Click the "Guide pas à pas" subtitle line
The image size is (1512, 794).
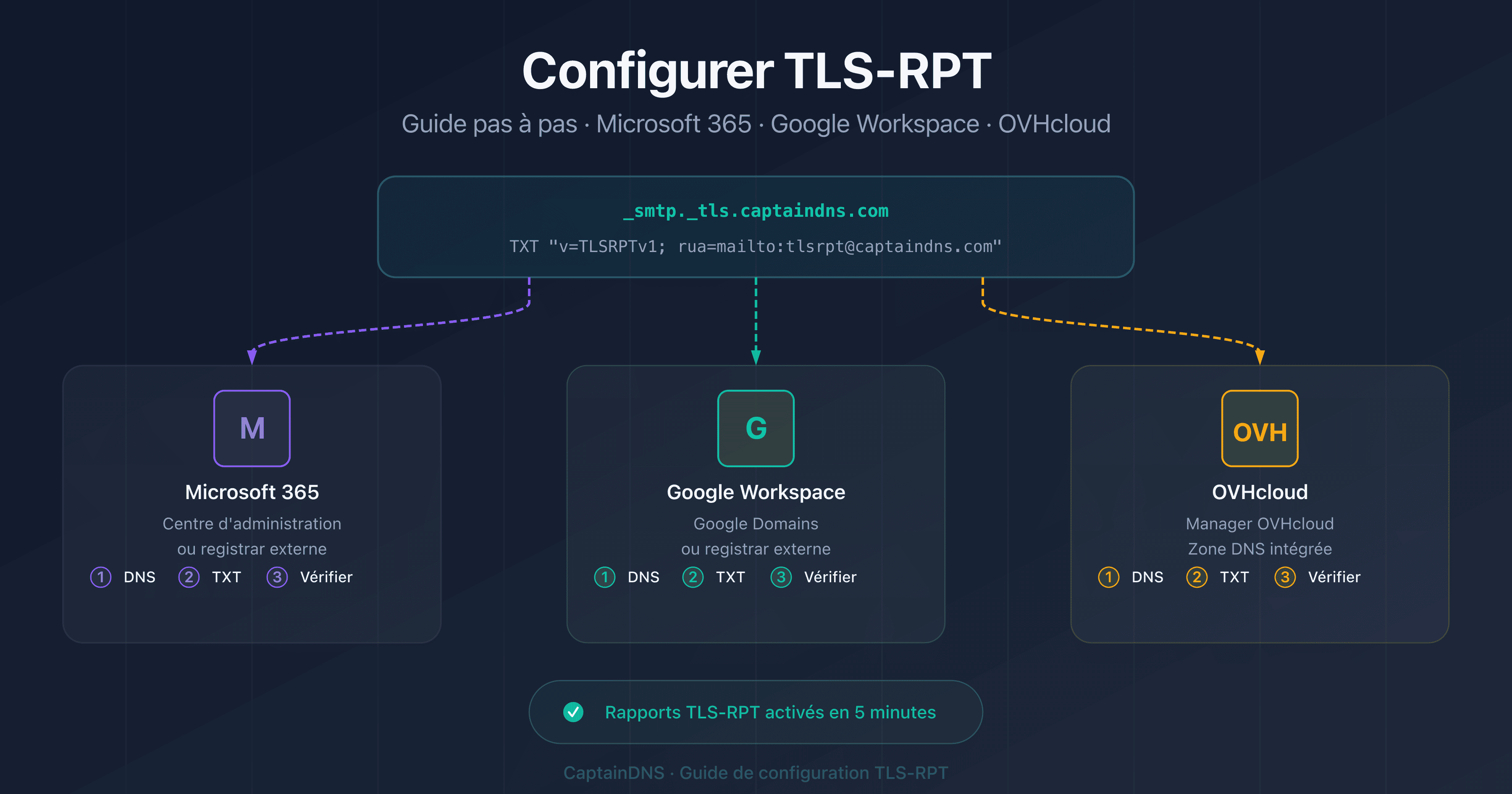756,124
